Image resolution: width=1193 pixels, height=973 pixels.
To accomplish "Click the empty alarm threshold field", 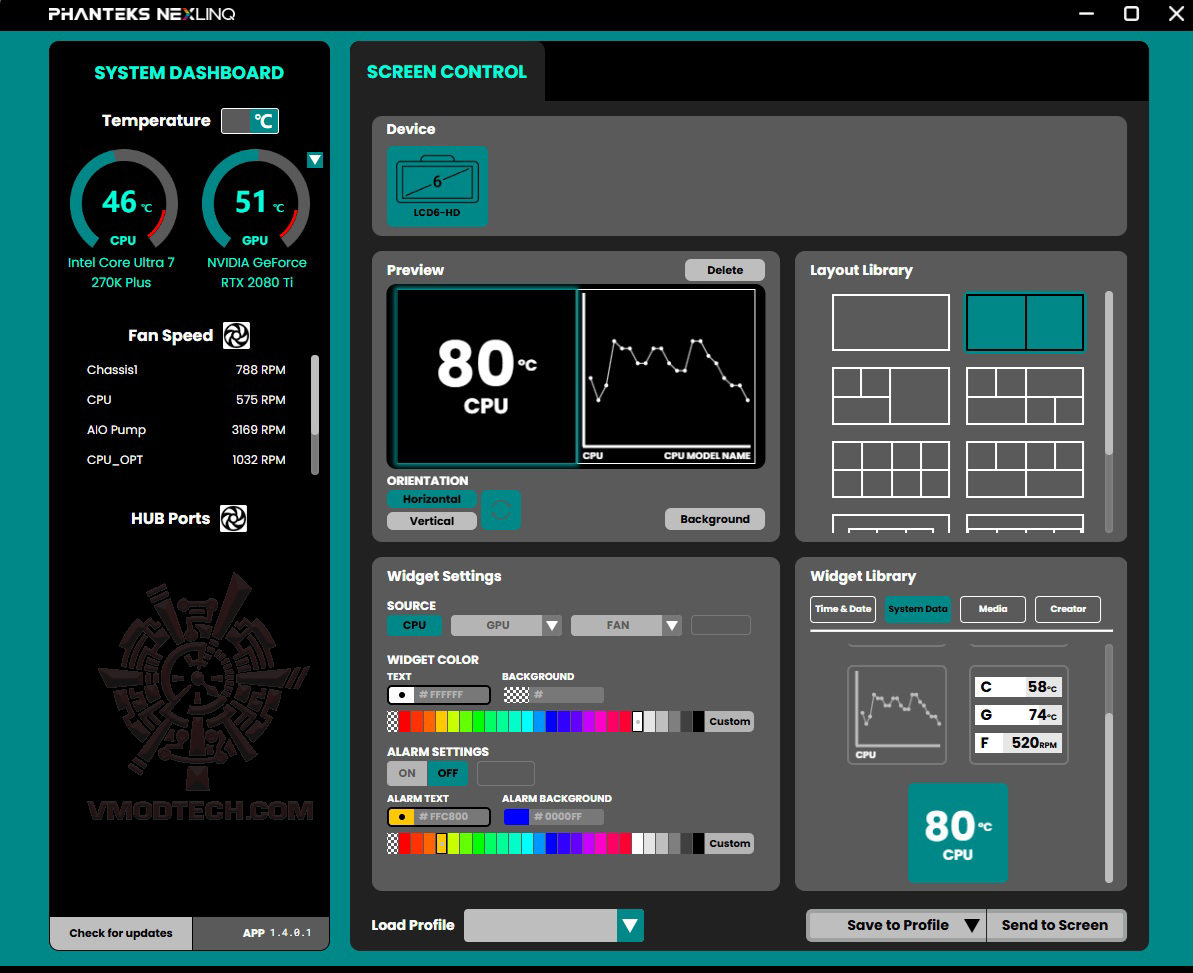I will tap(506, 774).
